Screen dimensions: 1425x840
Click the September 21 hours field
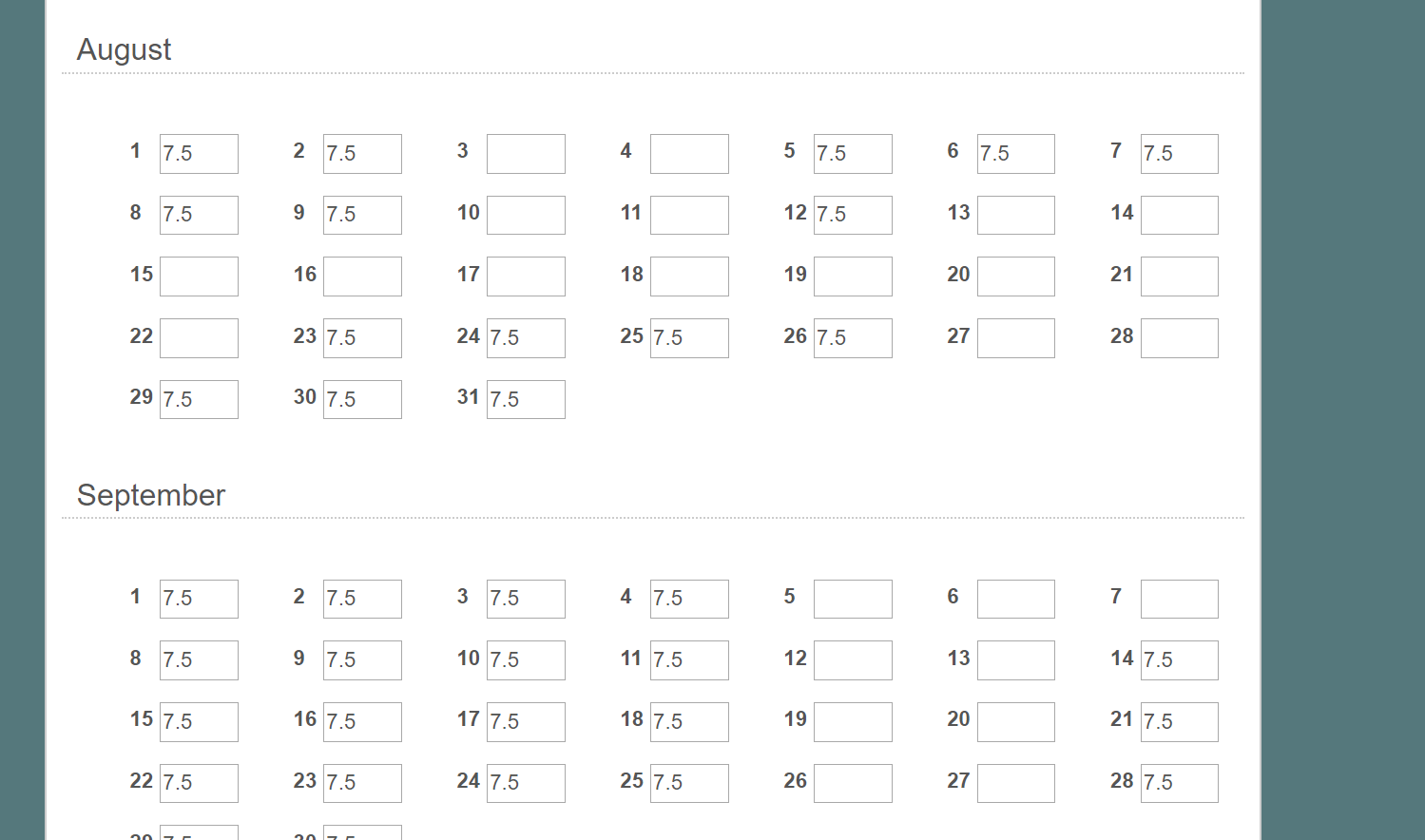point(1180,722)
